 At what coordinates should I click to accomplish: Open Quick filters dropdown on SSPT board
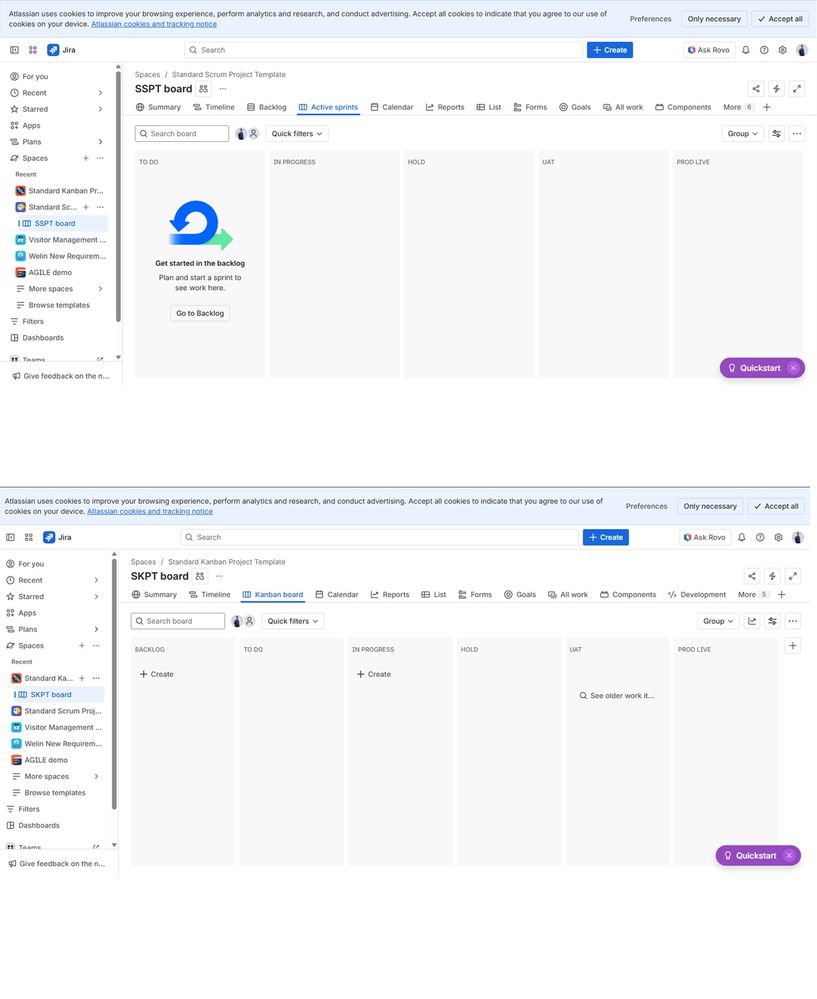[x=297, y=134]
